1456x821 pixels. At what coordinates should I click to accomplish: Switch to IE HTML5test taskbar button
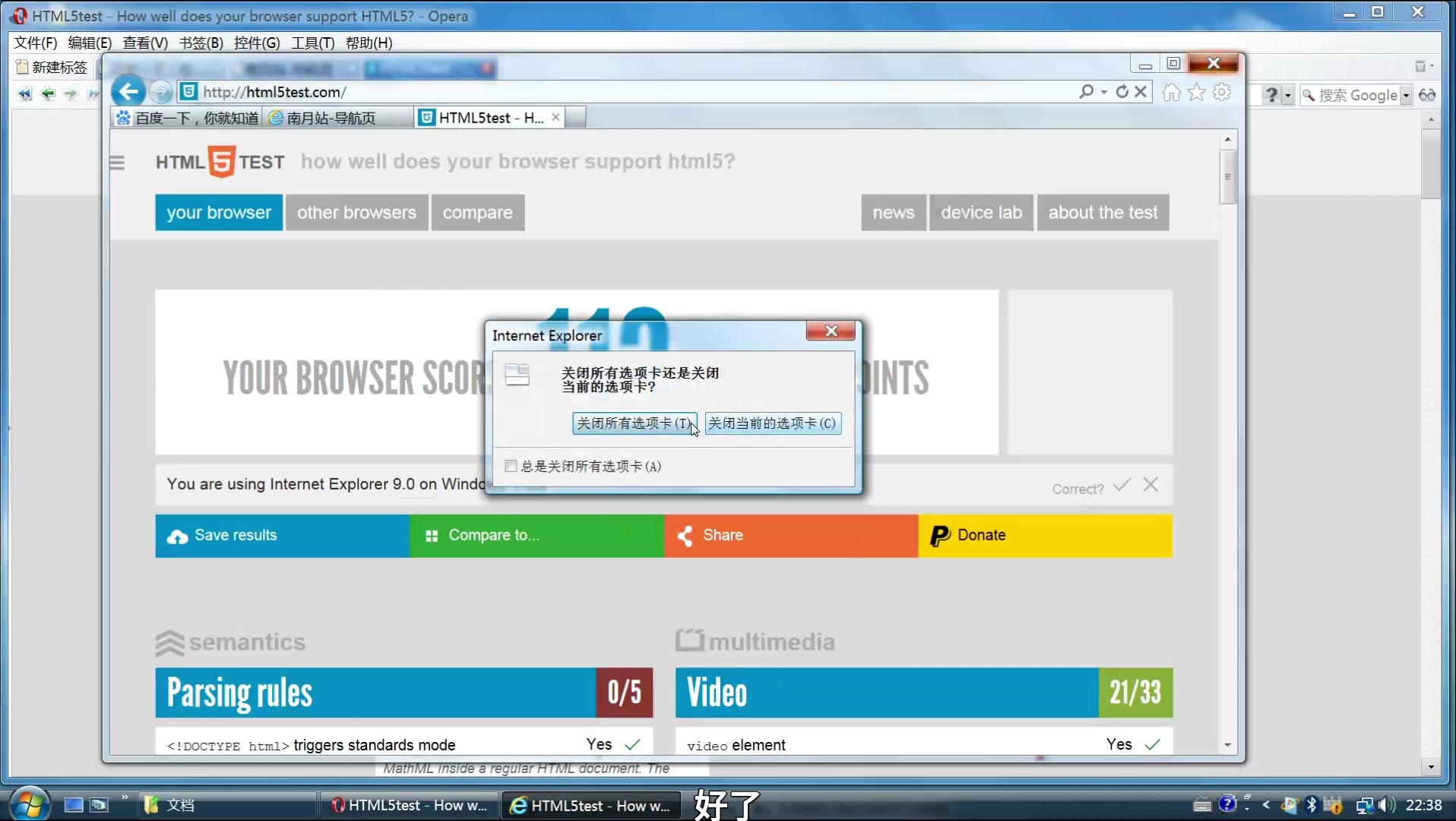tap(590, 805)
